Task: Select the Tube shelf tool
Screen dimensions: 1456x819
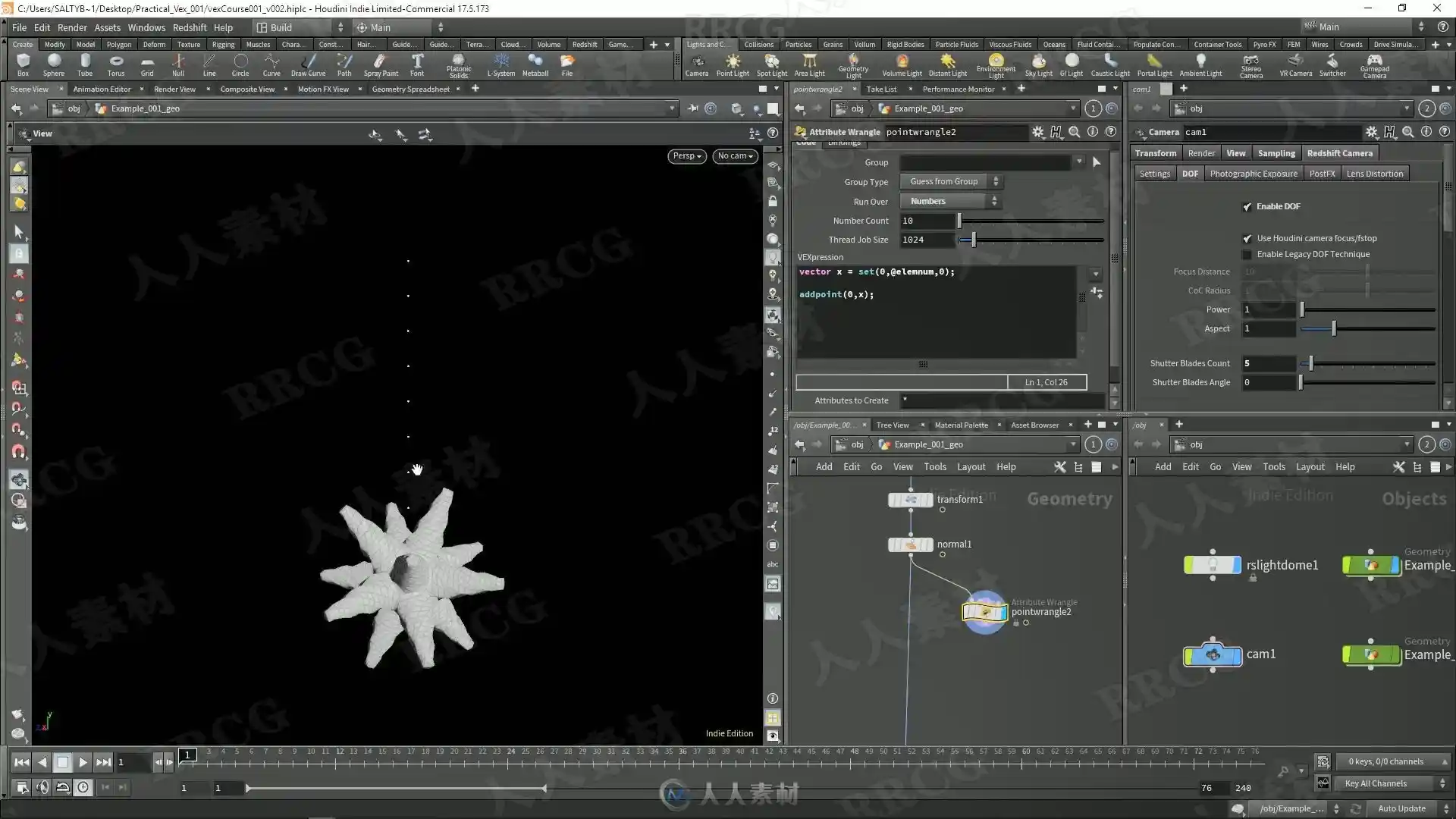Action: coord(85,64)
